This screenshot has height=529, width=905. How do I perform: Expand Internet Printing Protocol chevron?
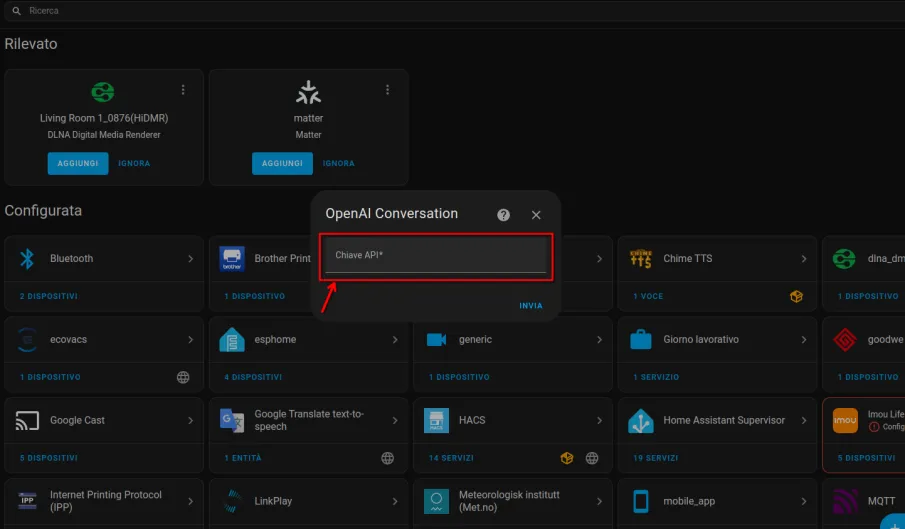tap(190, 501)
